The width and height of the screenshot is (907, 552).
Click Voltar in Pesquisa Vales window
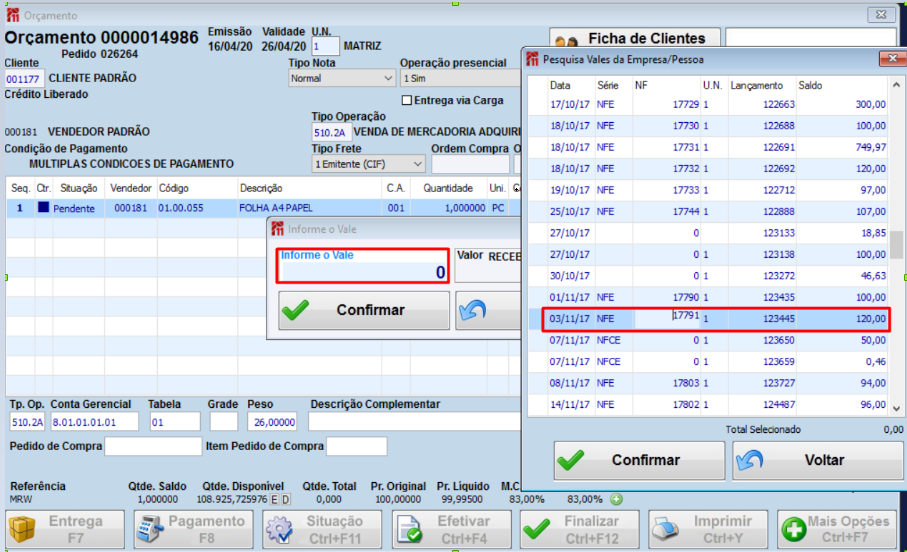tap(817, 460)
